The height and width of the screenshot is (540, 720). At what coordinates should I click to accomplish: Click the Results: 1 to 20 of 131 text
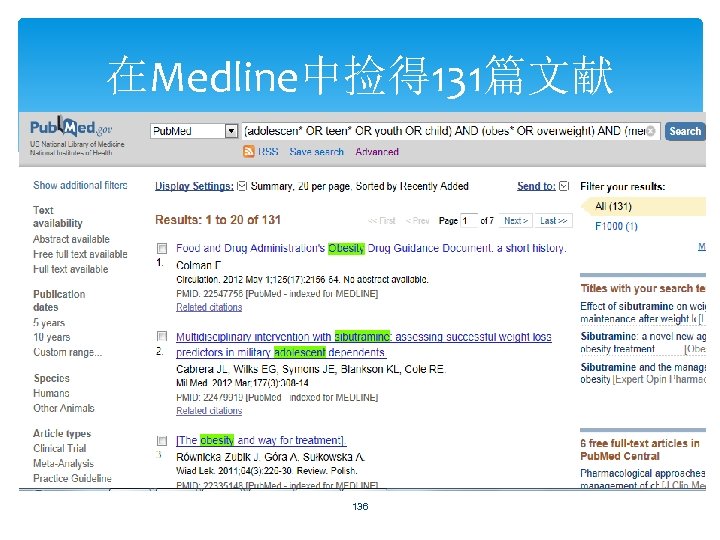[x=218, y=220]
